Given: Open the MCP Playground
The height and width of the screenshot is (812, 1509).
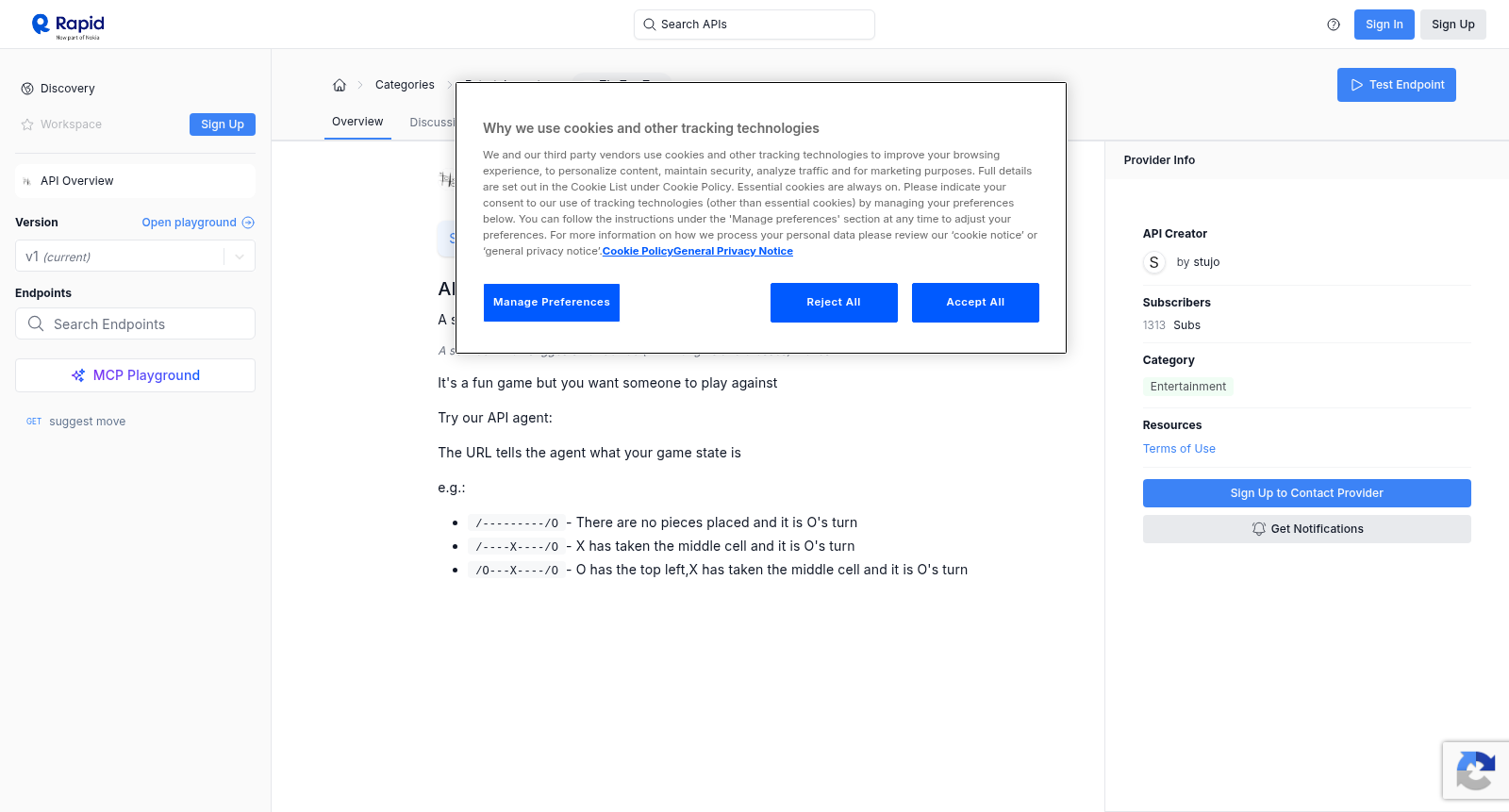Looking at the screenshot, I should [x=135, y=375].
